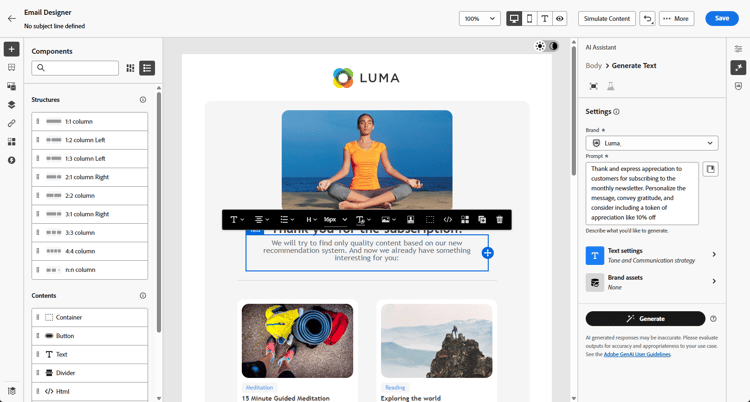The height and width of the screenshot is (402, 750).
Task: Open text alignment dropdown
Action: [262, 220]
